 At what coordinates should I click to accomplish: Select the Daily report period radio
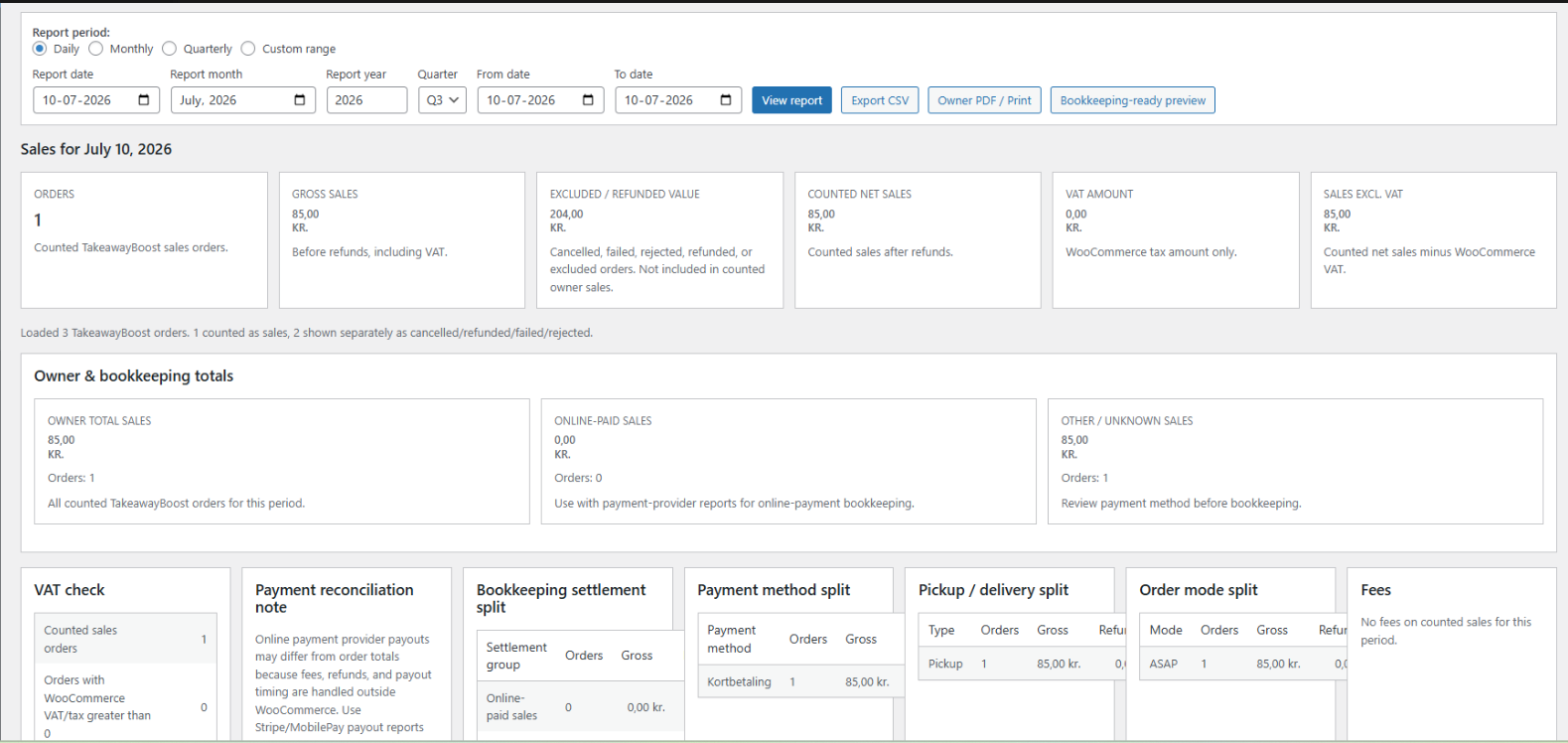(40, 49)
